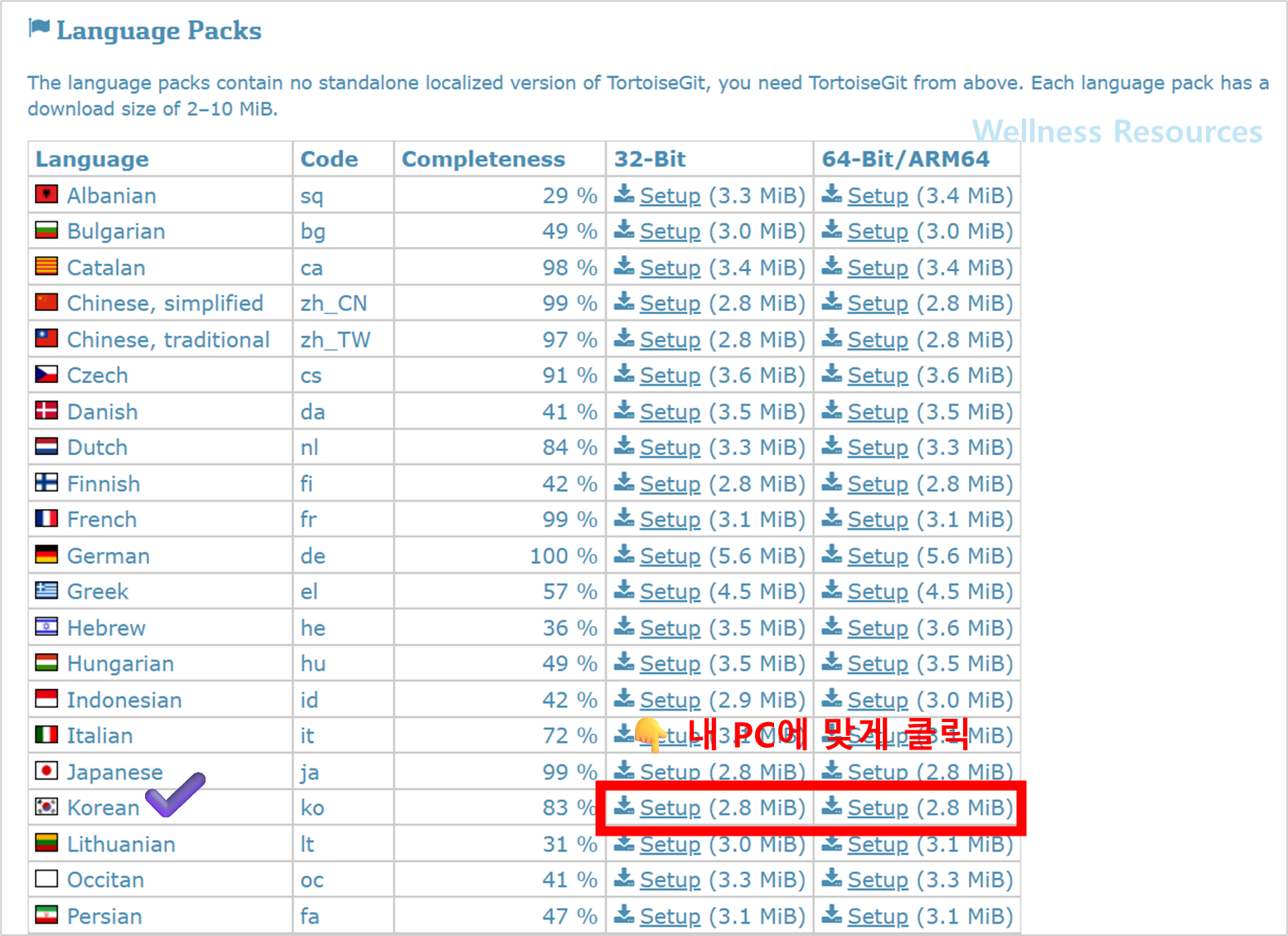Download Chinese traditional 32-Bit Setup
The height and width of the screenshot is (936, 1288).
670,340
